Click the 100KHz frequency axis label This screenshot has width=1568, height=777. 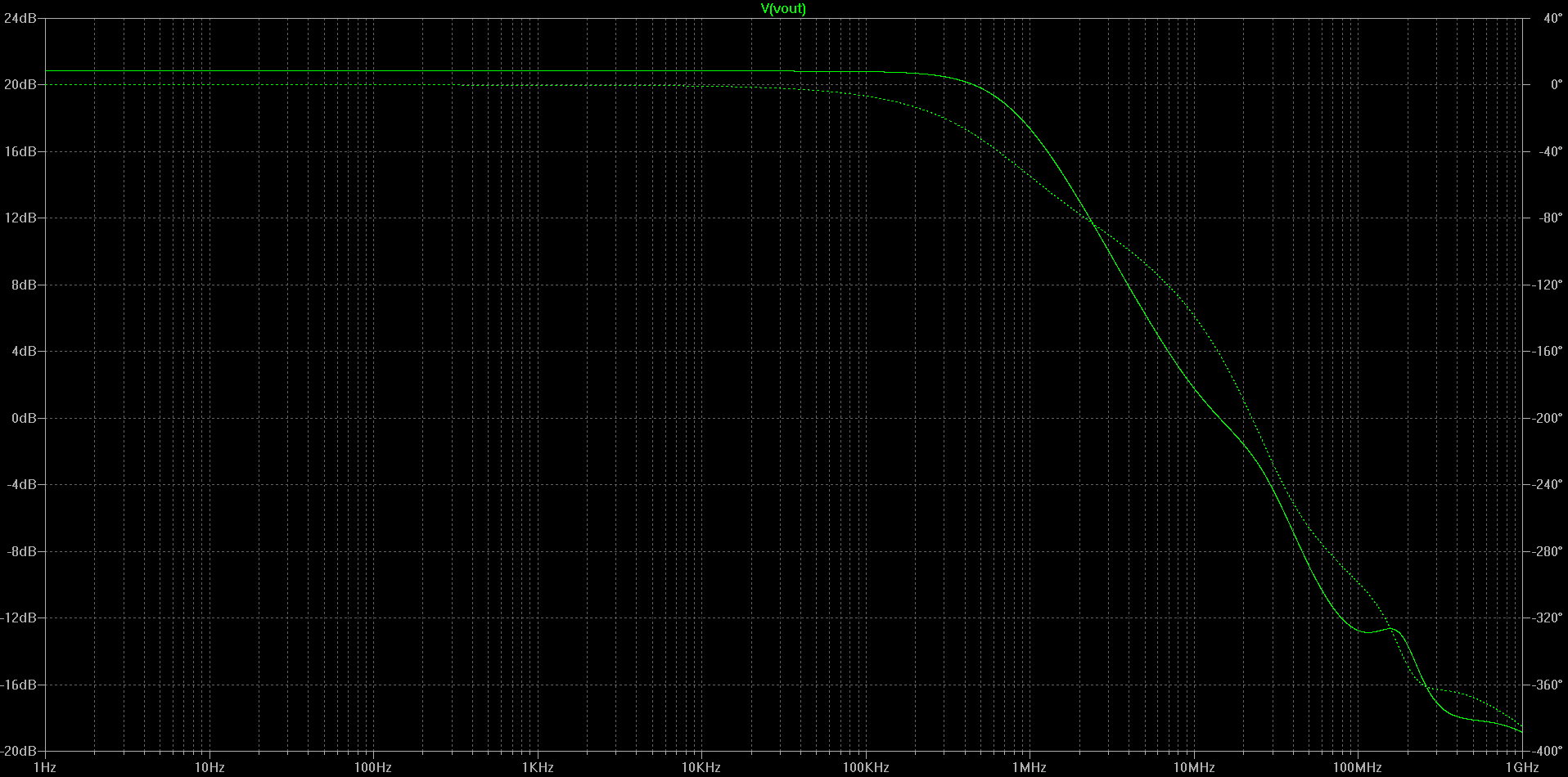click(866, 767)
